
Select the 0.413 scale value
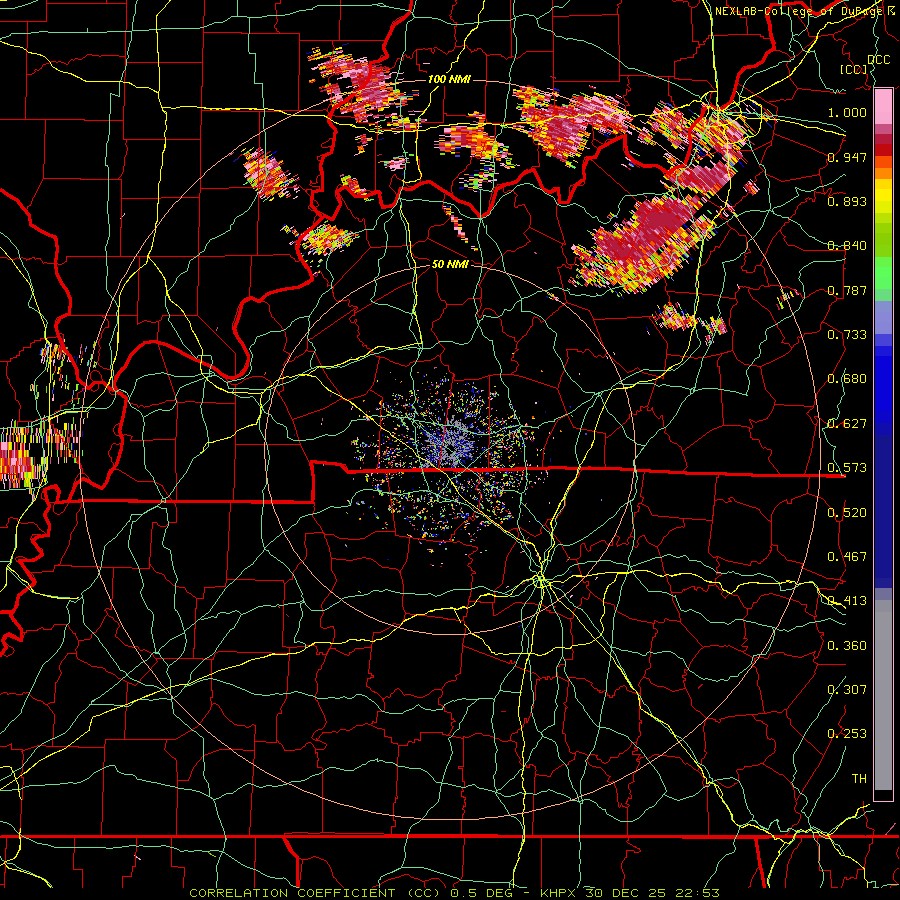[847, 601]
